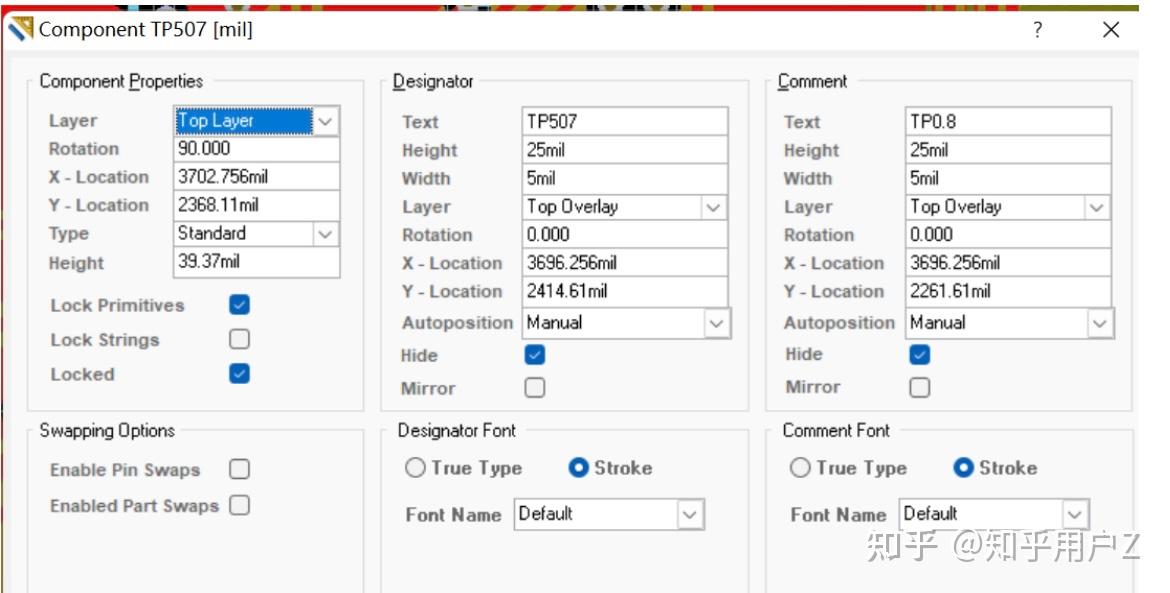The width and height of the screenshot is (1170, 593).
Task: Expand the component Type dropdown
Action: pos(326,234)
